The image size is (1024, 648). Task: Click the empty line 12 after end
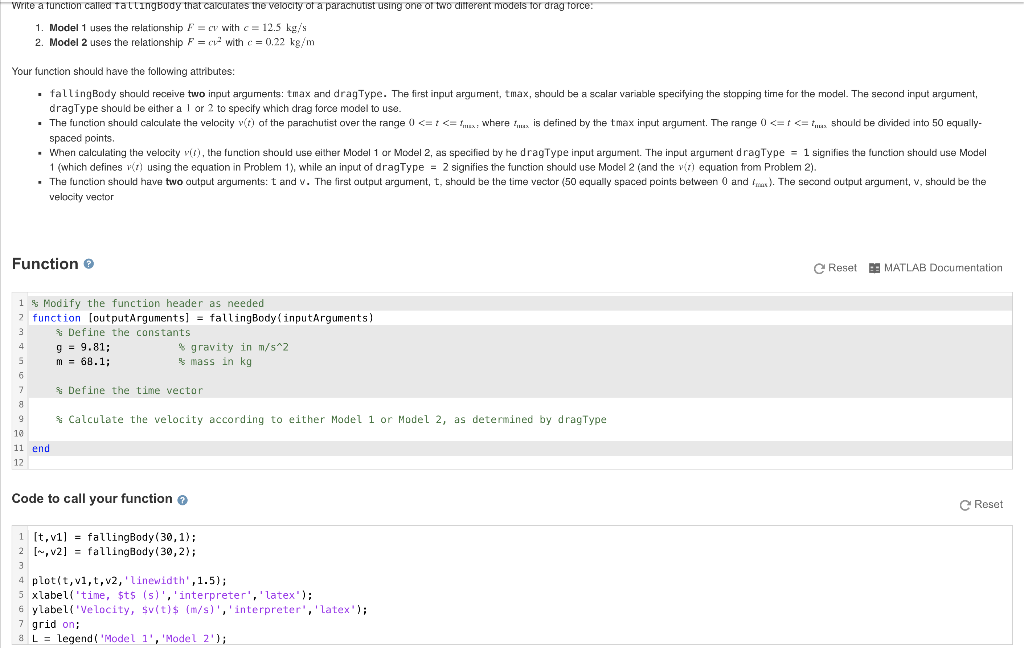pos(520,462)
